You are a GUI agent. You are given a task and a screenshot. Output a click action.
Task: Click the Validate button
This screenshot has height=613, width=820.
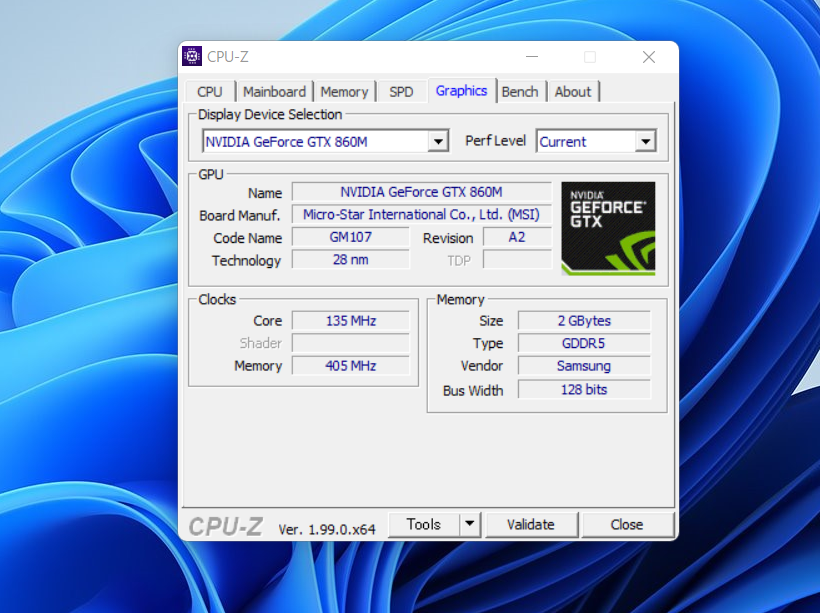pos(531,524)
